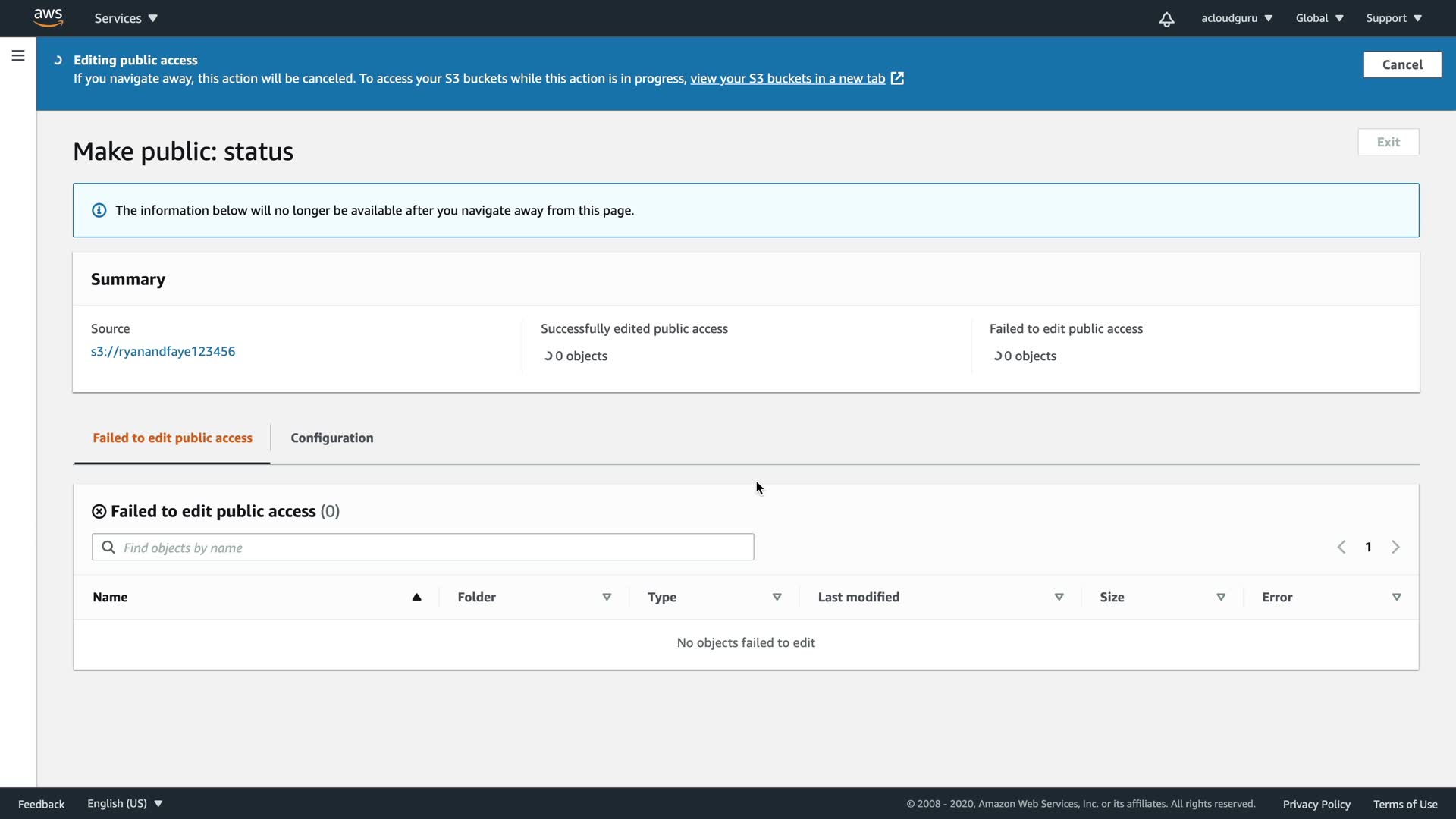Click the Cancel button in banner
Image resolution: width=1456 pixels, height=819 pixels.
pos(1401,65)
